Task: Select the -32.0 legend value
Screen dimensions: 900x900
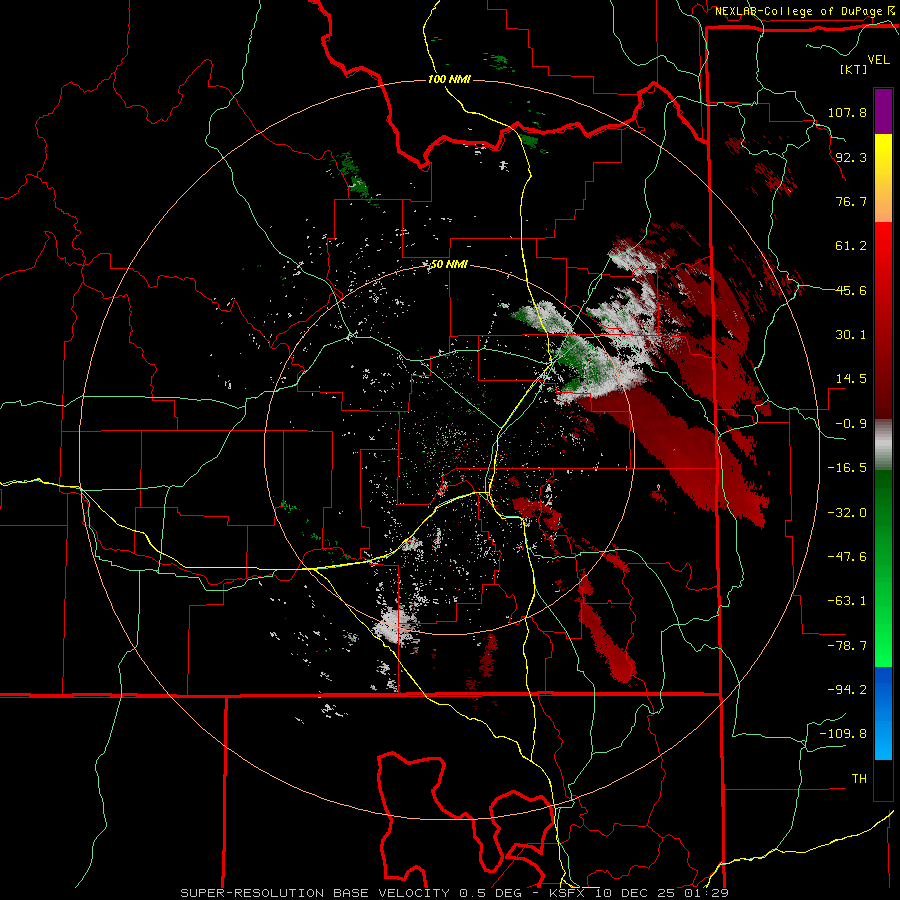Action: (847, 513)
